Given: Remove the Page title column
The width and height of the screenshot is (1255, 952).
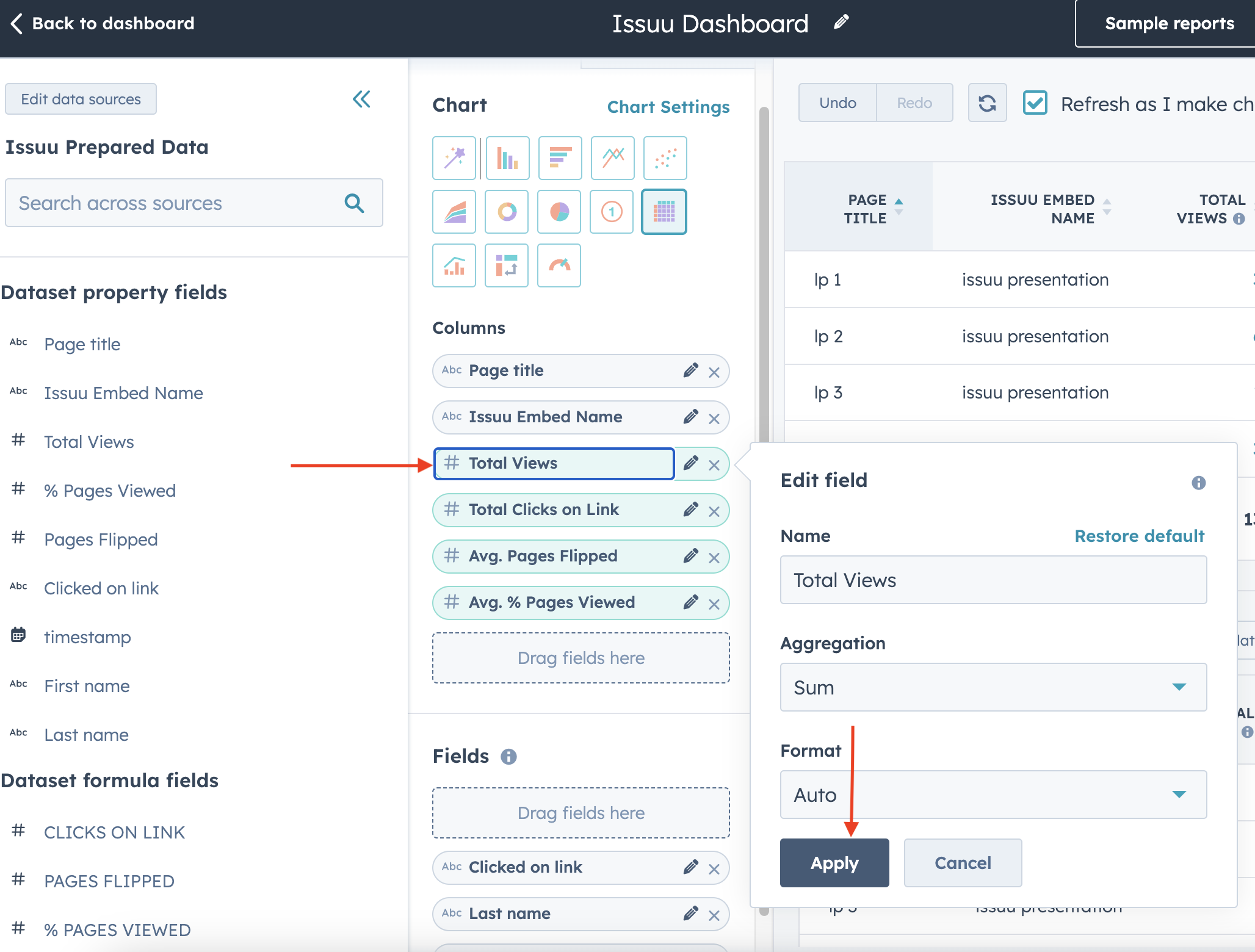Looking at the screenshot, I should (714, 372).
